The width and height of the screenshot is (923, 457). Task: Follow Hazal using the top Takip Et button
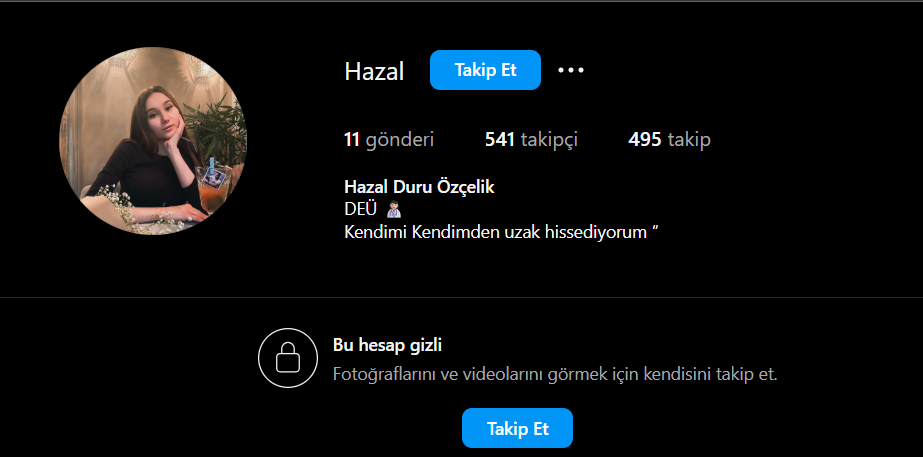[x=485, y=70]
